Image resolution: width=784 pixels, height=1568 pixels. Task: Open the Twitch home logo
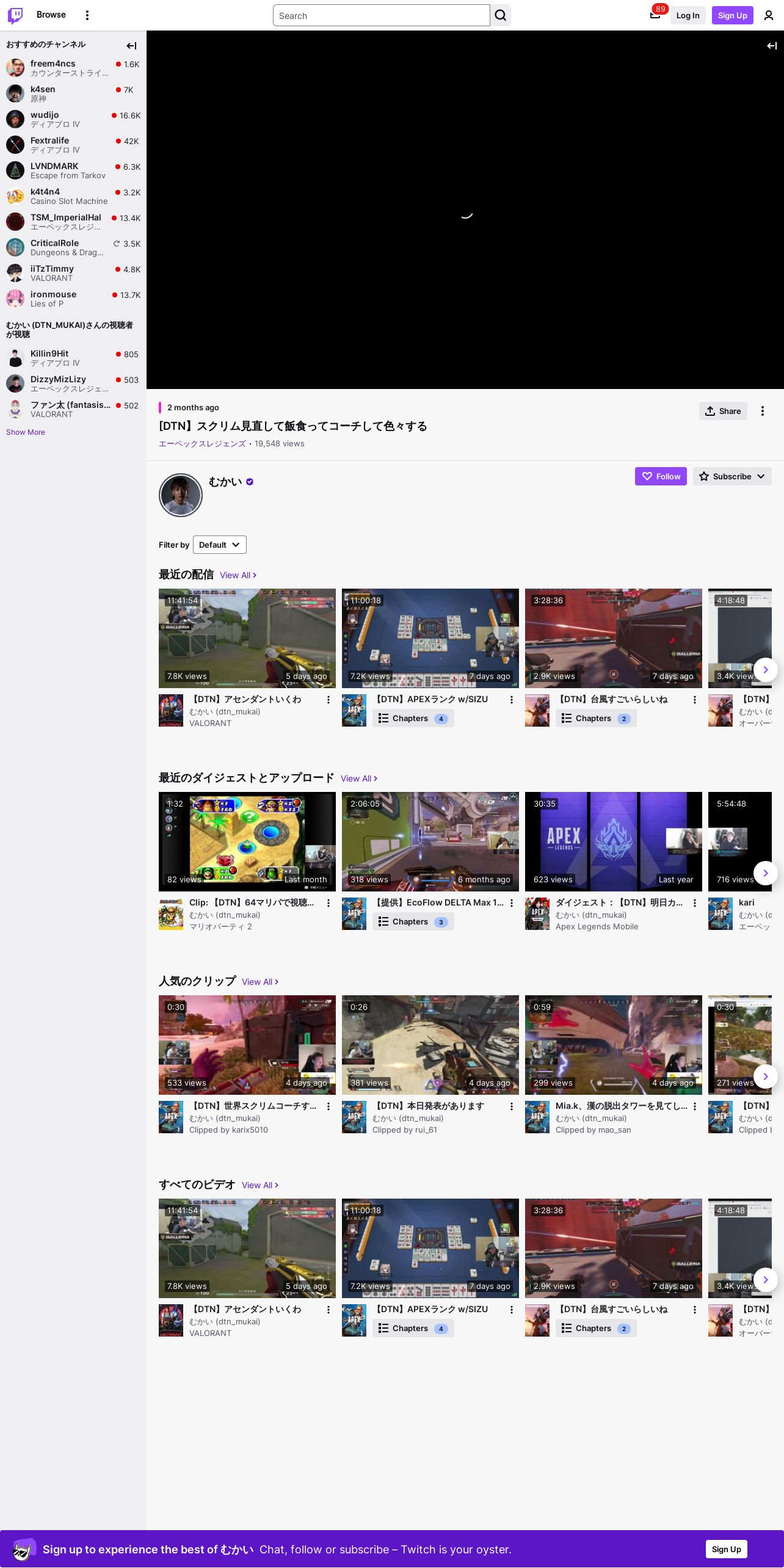(15, 15)
